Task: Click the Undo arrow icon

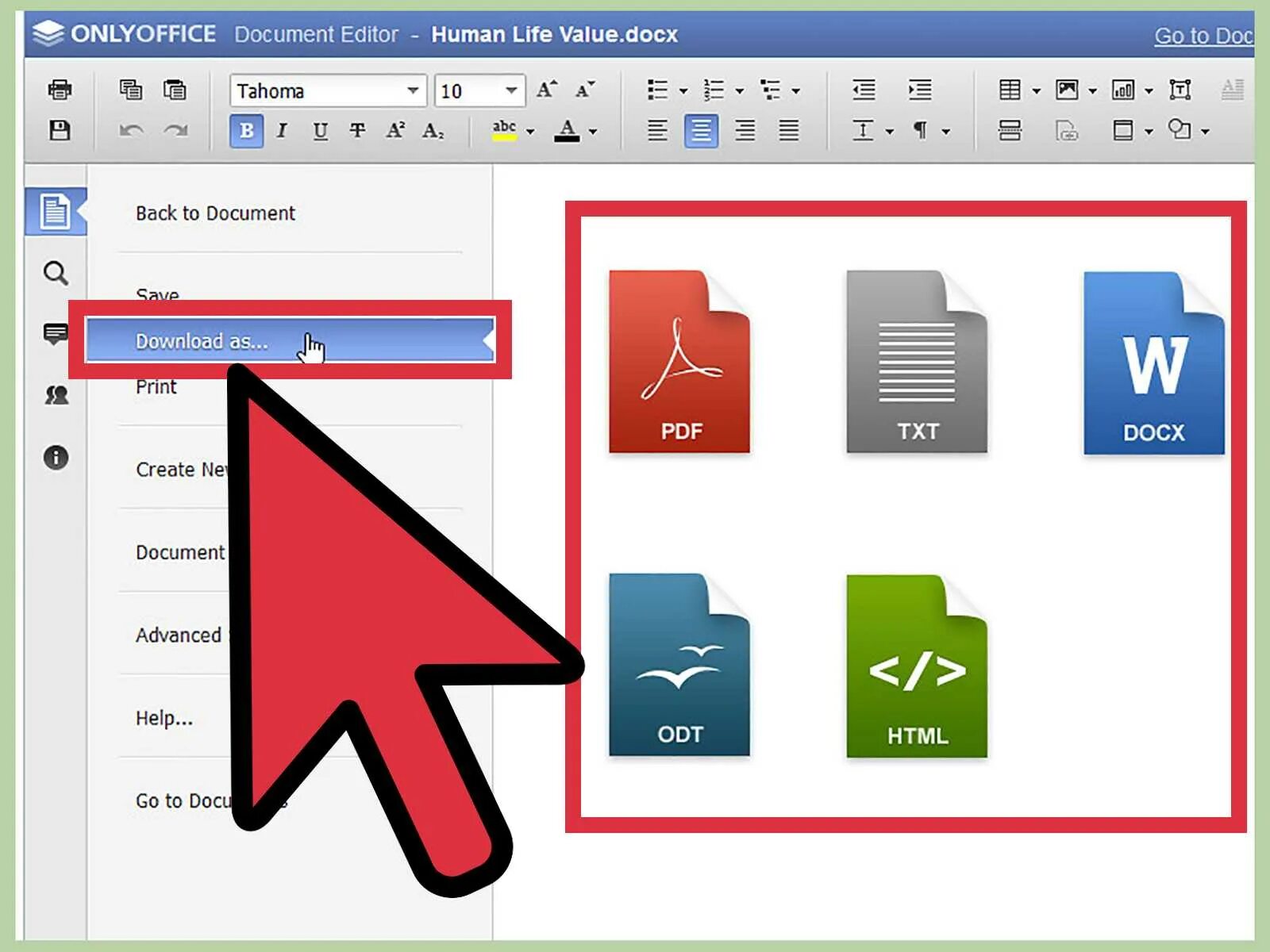Action: coord(131,130)
